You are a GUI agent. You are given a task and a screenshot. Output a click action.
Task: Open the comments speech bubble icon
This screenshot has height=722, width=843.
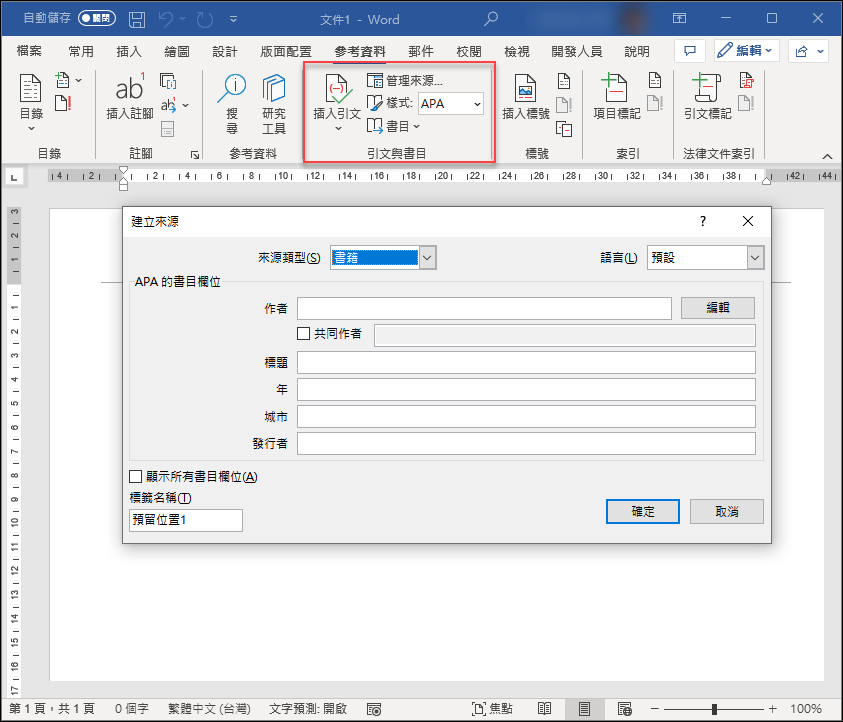[690, 51]
